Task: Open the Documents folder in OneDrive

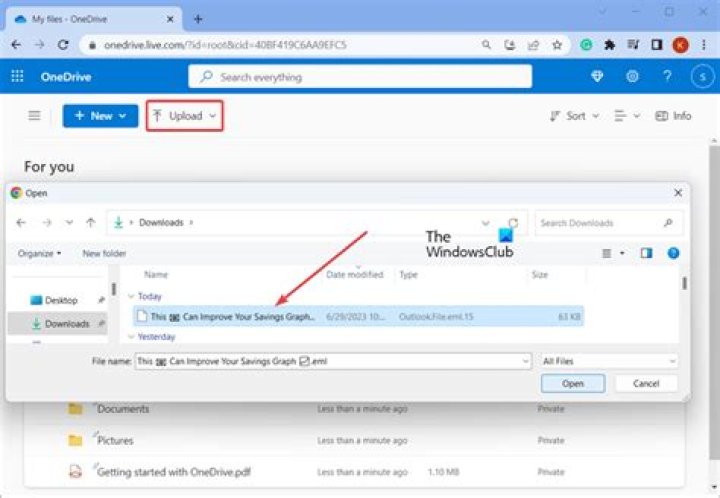Action: click(x=123, y=409)
